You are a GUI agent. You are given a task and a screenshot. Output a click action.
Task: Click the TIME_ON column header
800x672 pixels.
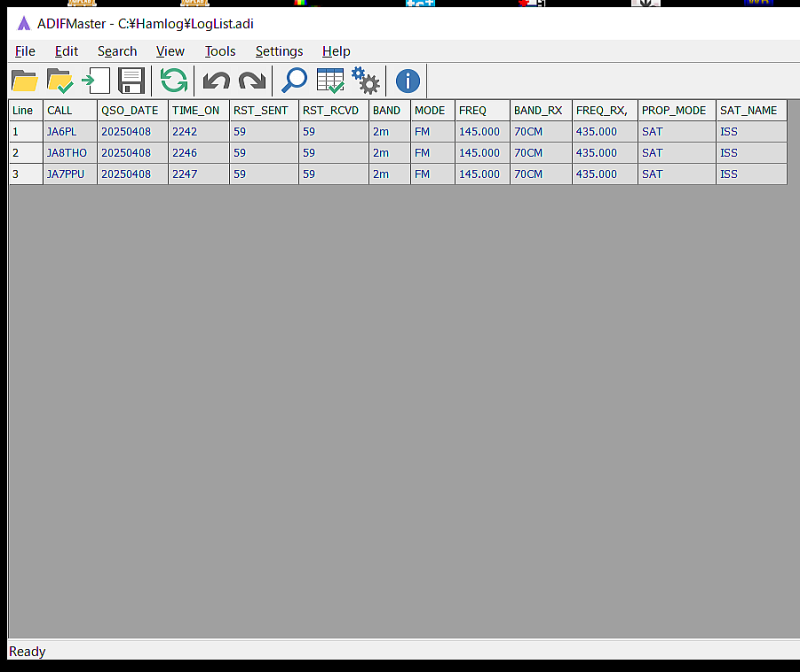198,110
